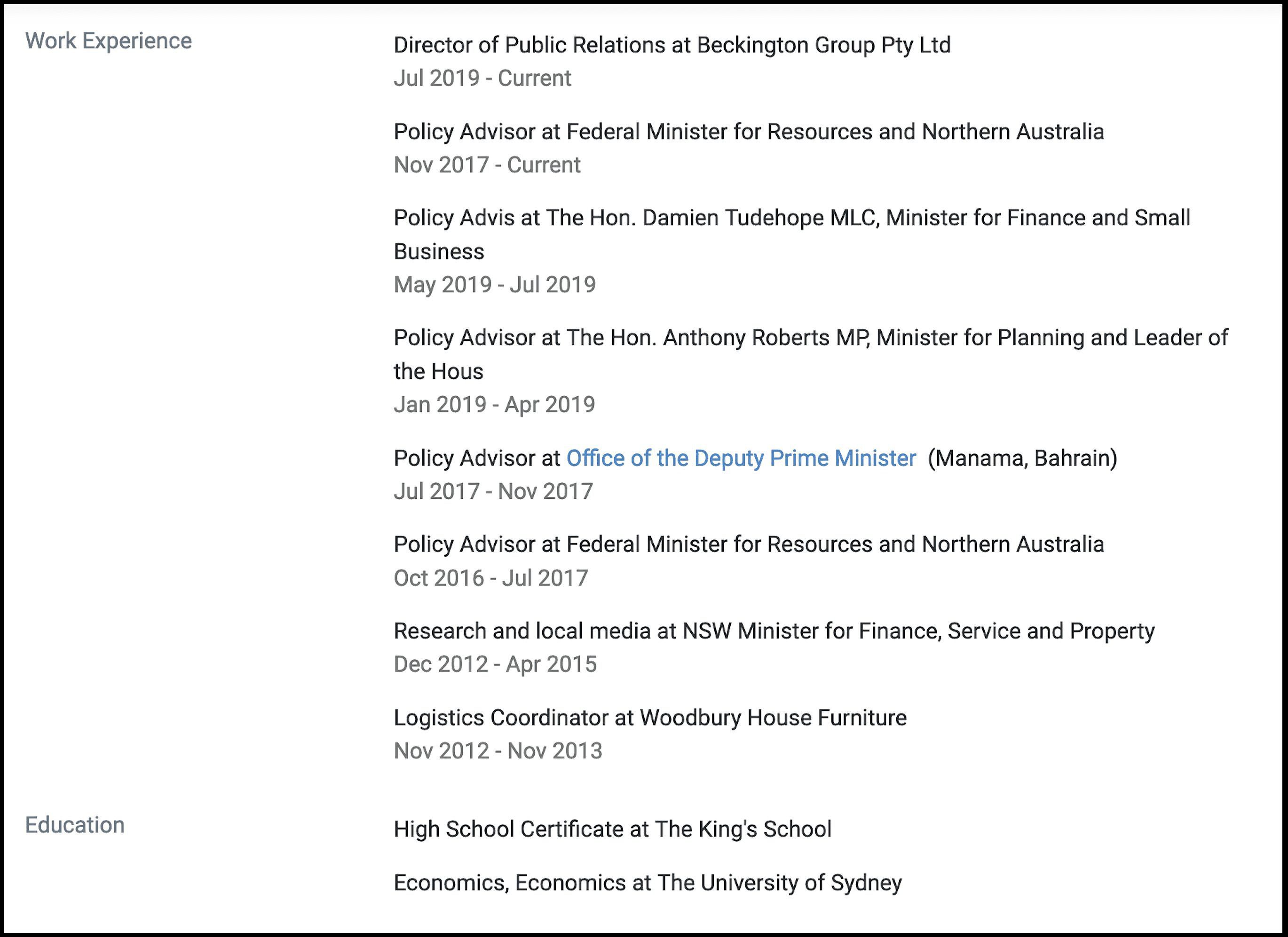
Task: Click the Dec 2012 - Apr 2015 date range
Action: (495, 664)
